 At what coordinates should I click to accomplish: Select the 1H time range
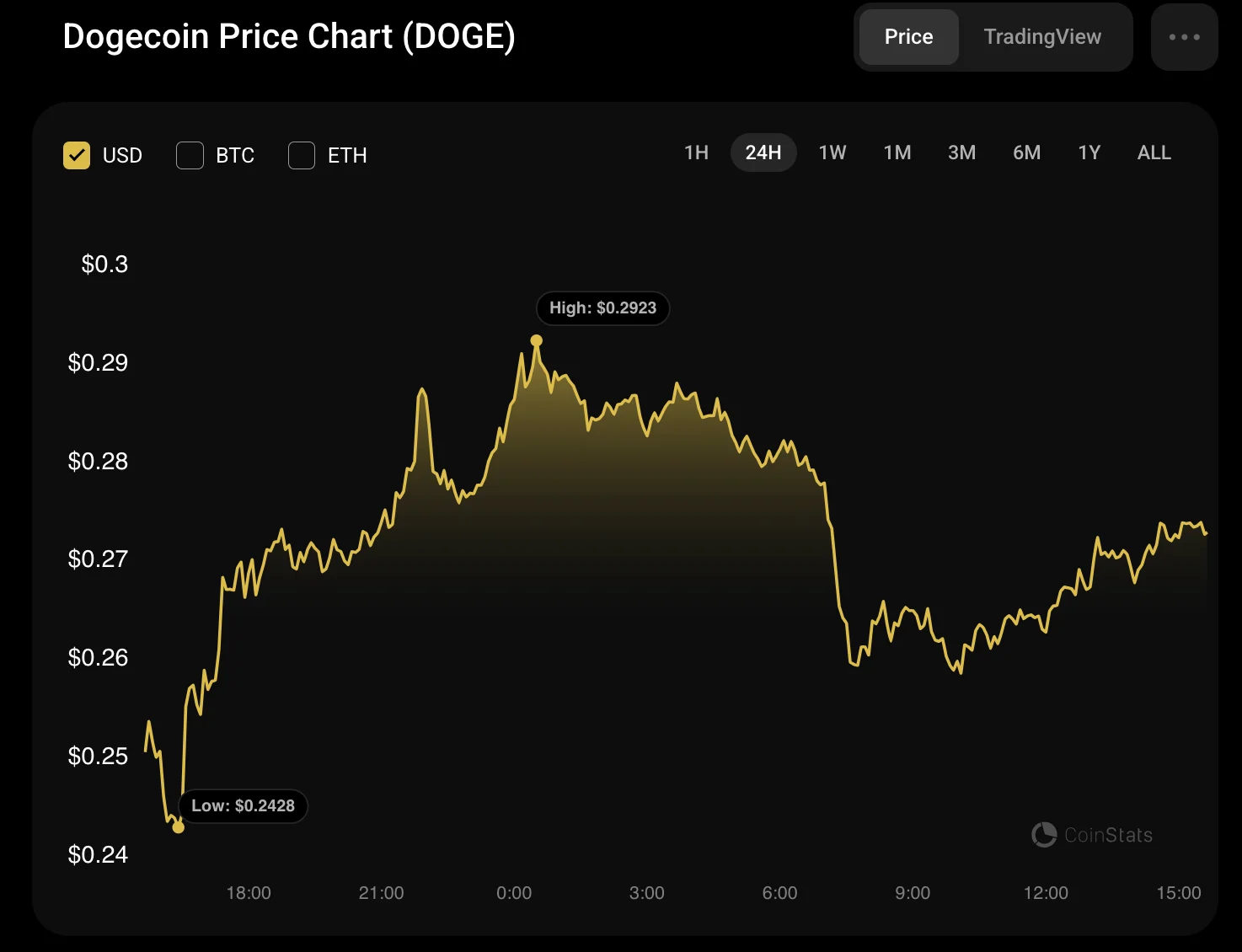coord(696,152)
